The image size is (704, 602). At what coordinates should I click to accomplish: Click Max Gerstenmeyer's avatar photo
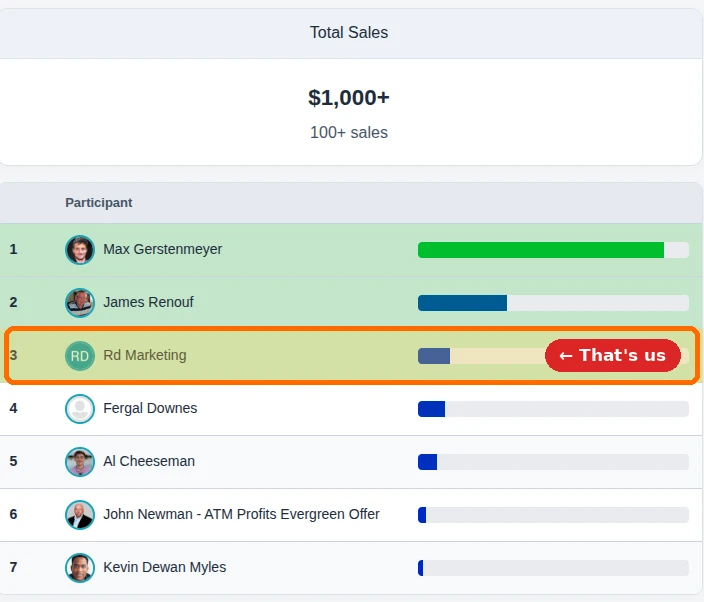[x=80, y=250]
